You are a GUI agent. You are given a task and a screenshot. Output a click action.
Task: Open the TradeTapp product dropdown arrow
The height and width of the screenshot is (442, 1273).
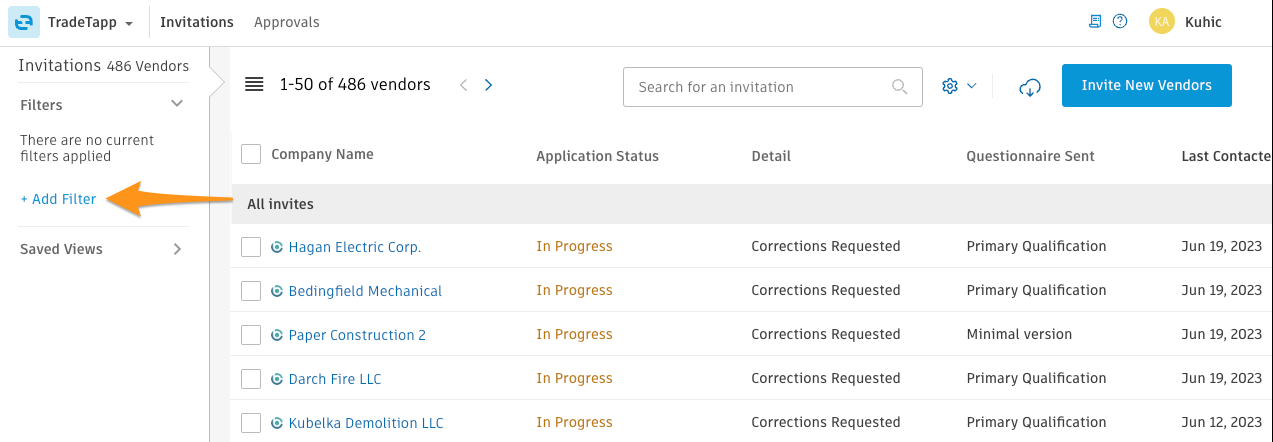tap(129, 23)
